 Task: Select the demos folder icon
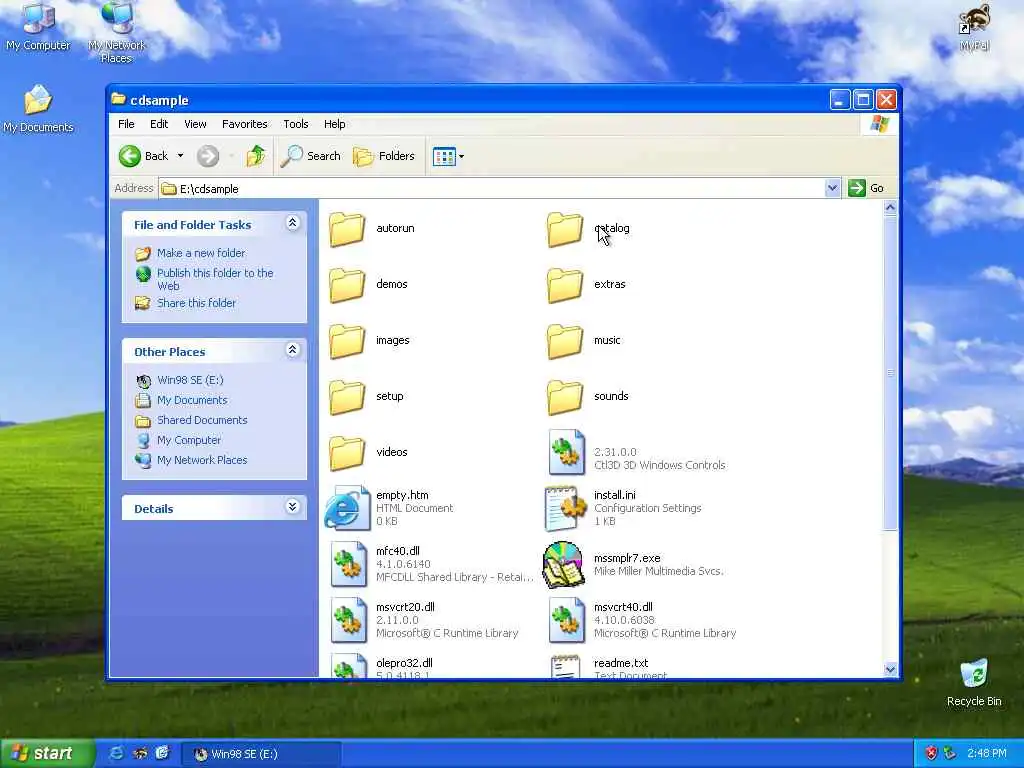[347, 285]
